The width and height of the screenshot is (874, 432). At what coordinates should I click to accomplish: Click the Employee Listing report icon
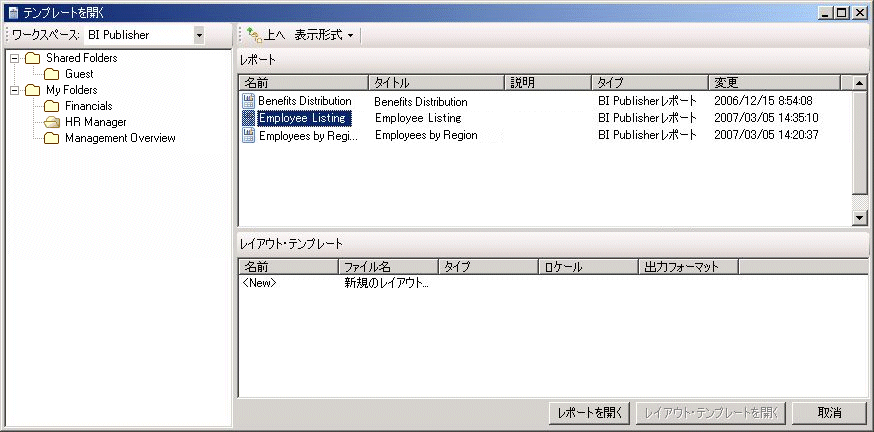pos(249,118)
